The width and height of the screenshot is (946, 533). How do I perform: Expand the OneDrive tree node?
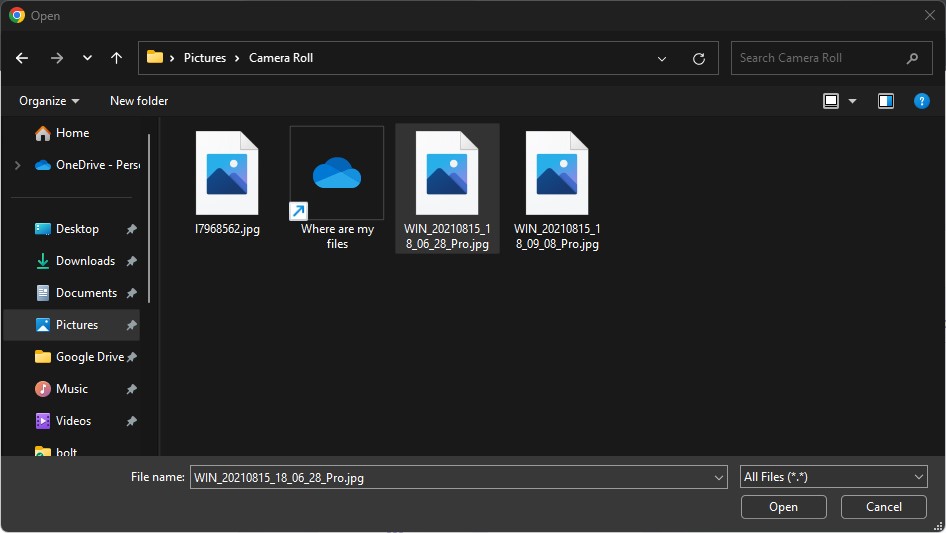point(17,165)
